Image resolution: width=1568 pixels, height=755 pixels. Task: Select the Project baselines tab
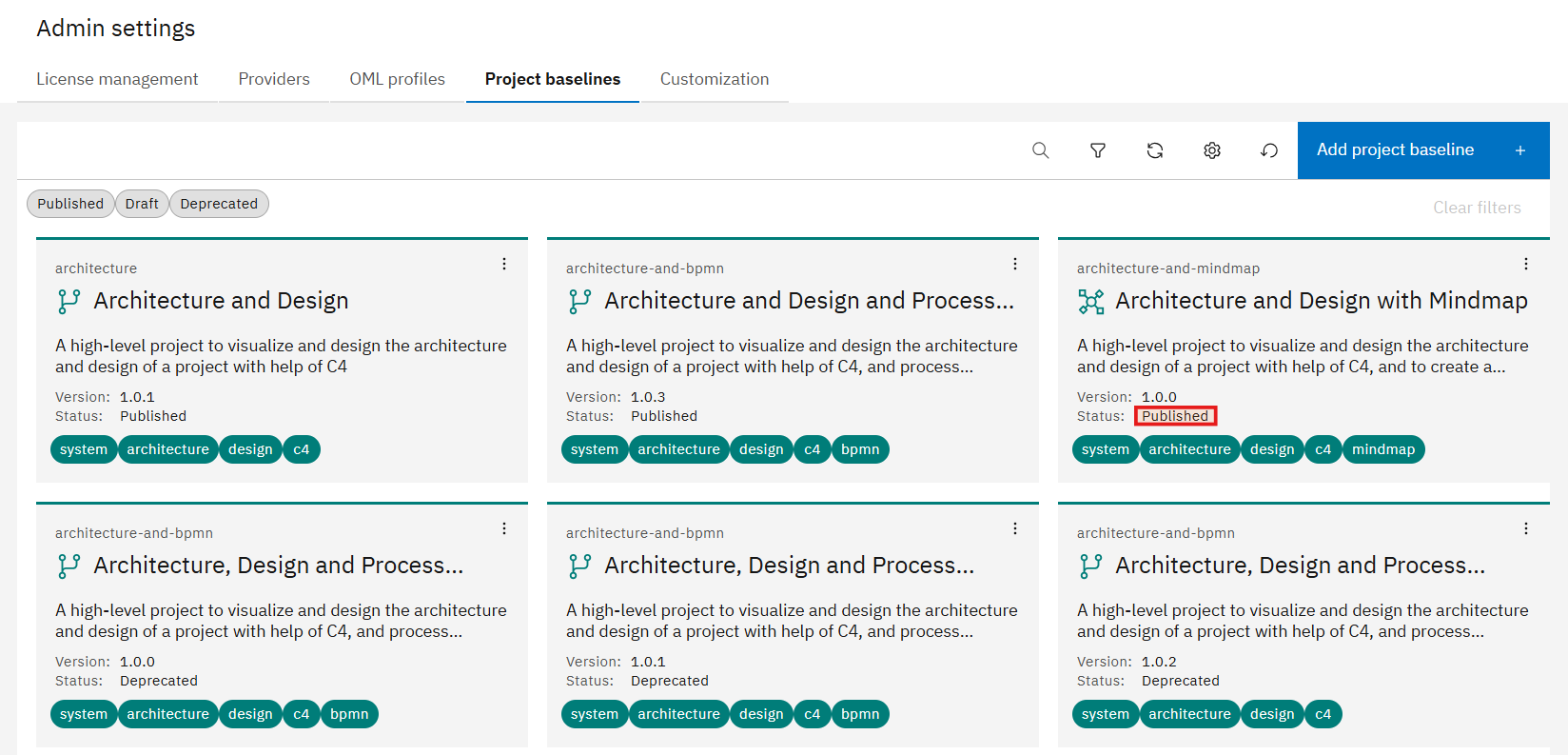[x=553, y=79]
